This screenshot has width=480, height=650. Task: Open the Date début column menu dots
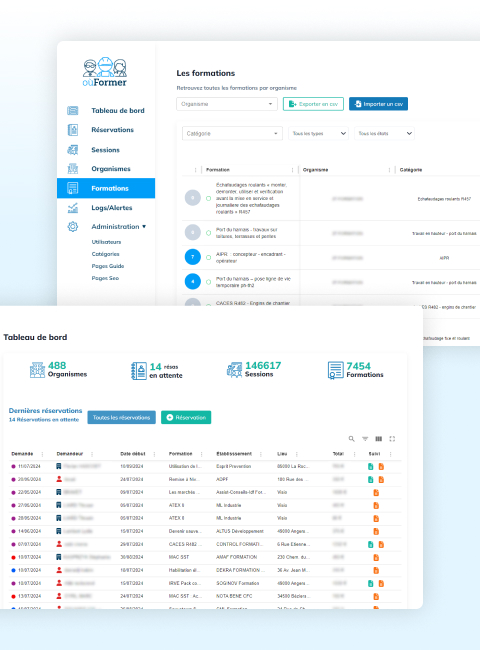click(154, 454)
